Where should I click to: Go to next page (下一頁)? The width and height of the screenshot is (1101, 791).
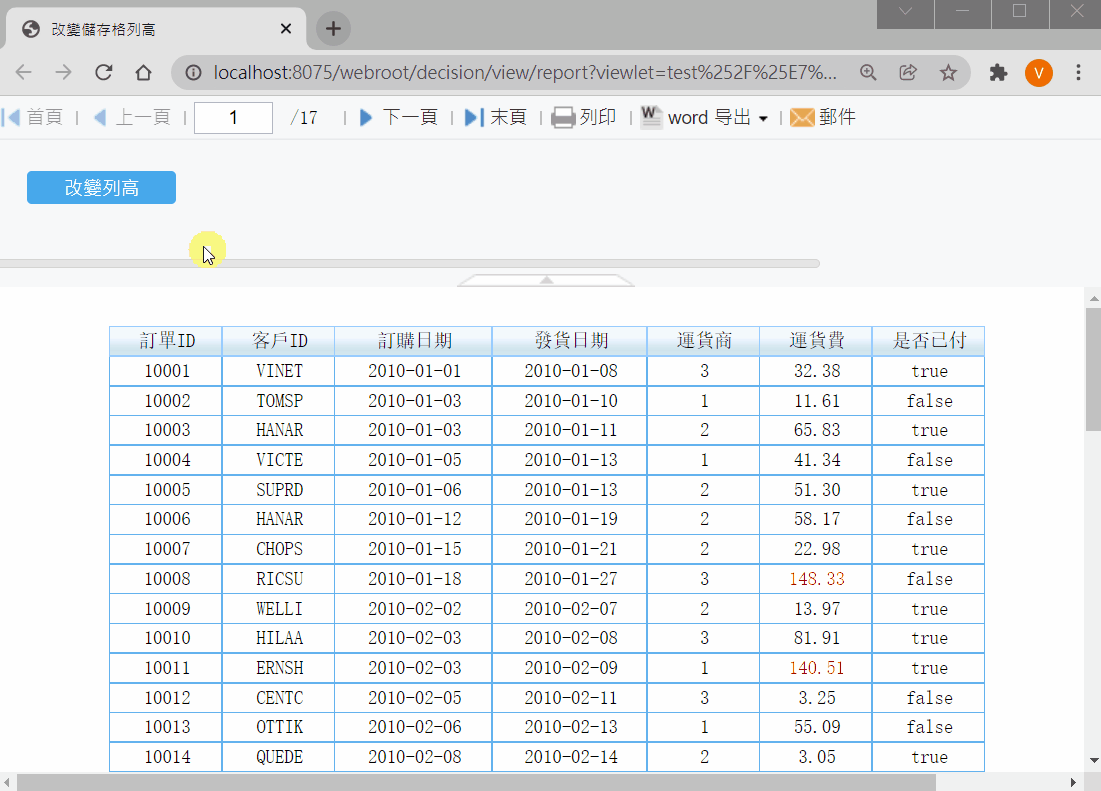(366, 117)
